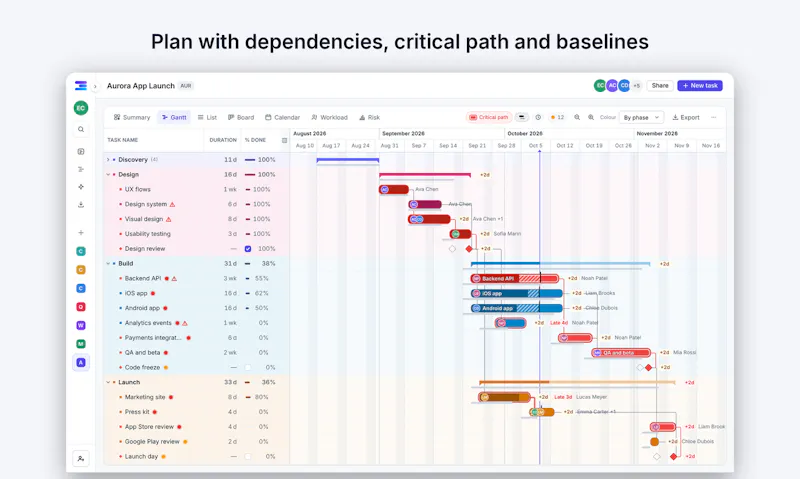
Task: Click the zoom out magnifier icon
Action: pyautogui.click(x=577, y=117)
